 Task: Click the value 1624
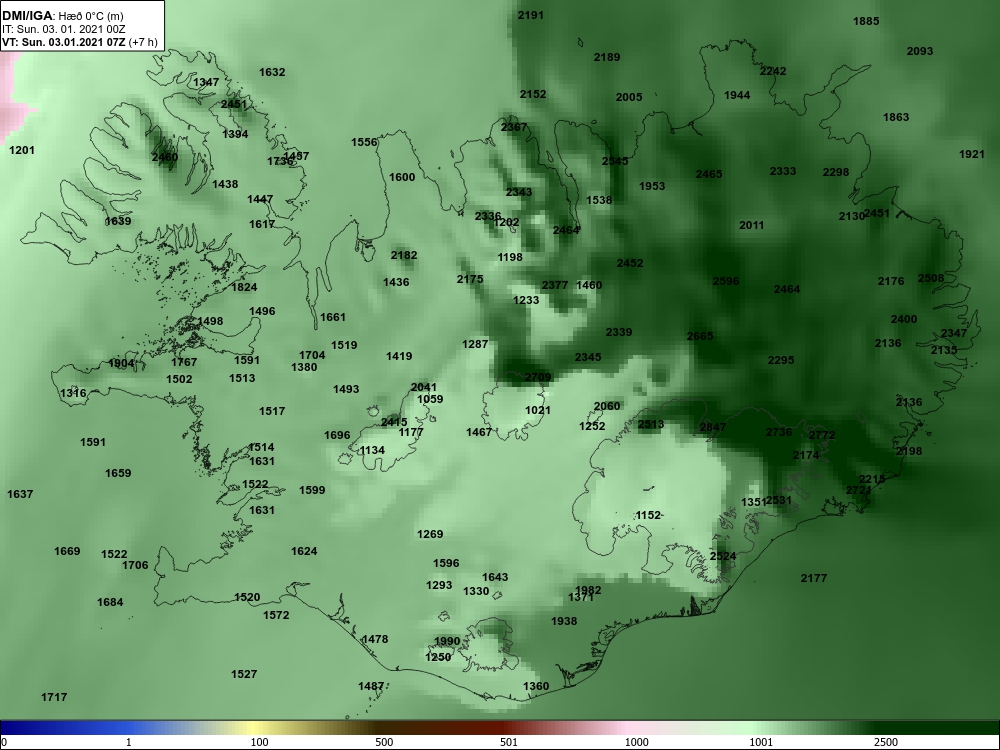304,551
